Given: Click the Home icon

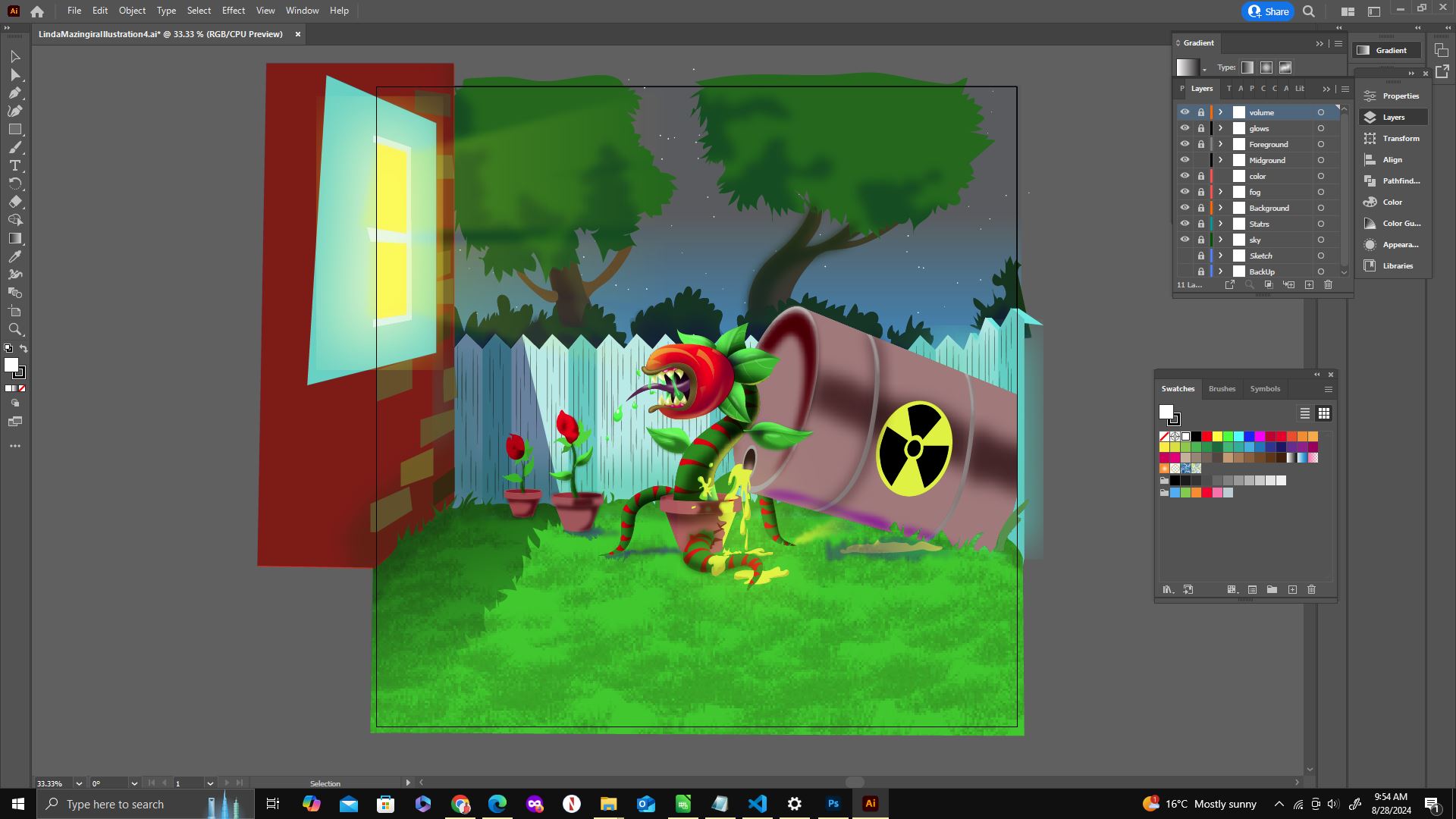Looking at the screenshot, I should pos(37,11).
